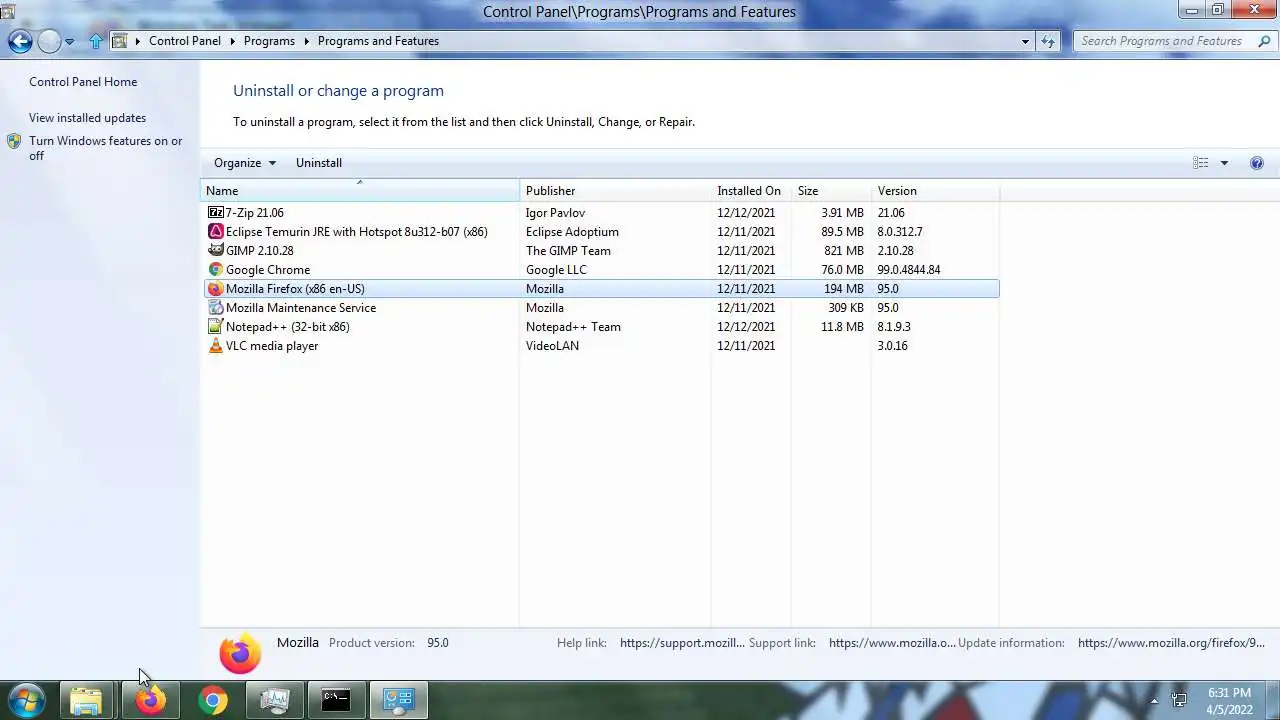This screenshot has height=720, width=1280.
Task: Click Control Panel in the breadcrumb
Action: [185, 41]
